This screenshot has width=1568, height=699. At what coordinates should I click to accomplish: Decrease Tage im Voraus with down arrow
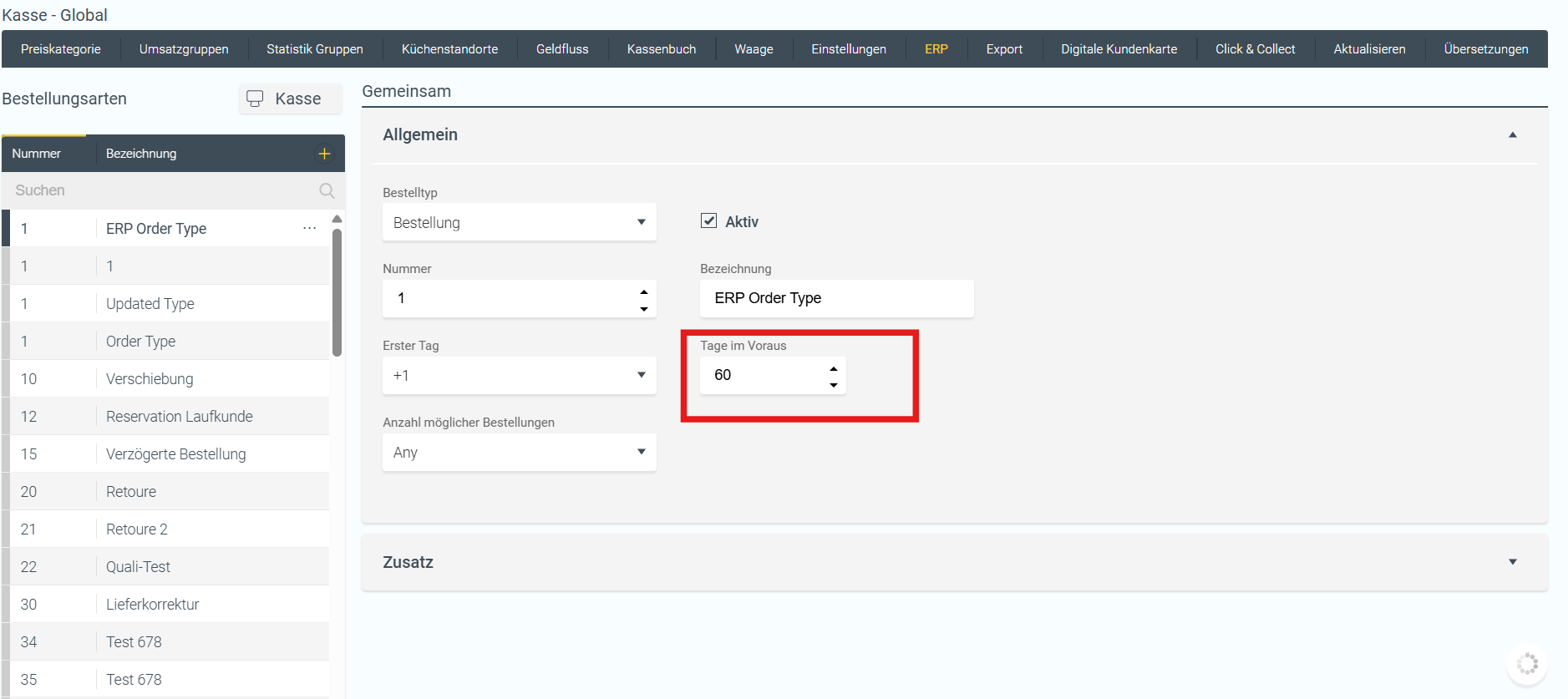833,385
